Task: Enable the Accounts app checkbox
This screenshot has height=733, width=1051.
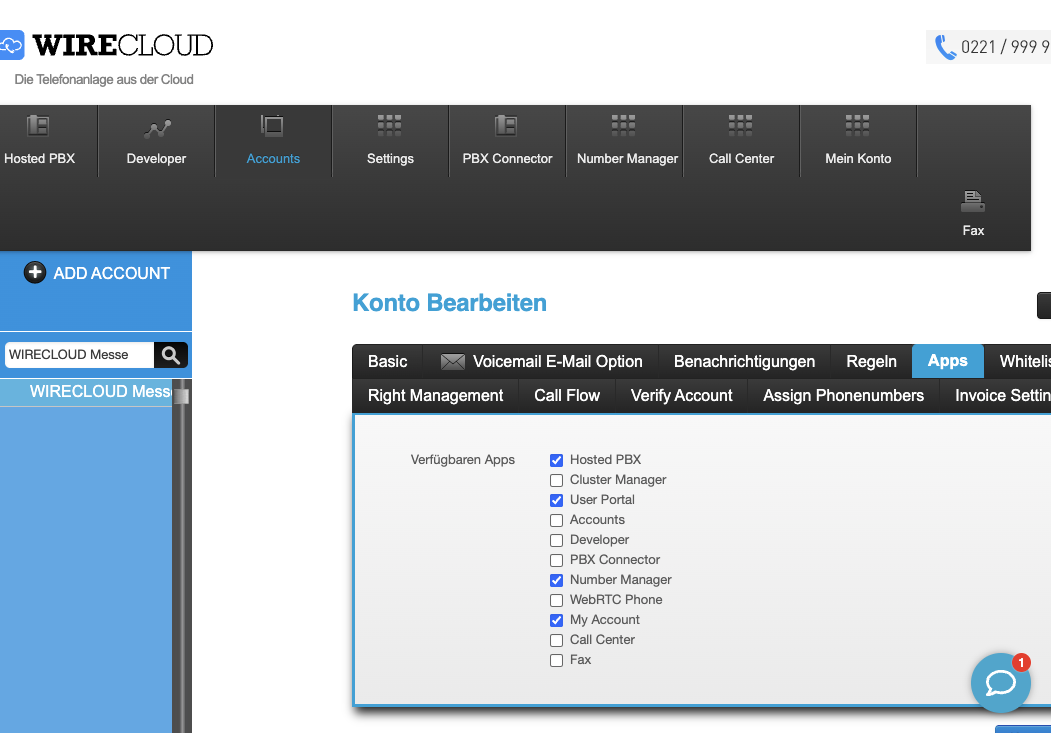Action: 556,521
